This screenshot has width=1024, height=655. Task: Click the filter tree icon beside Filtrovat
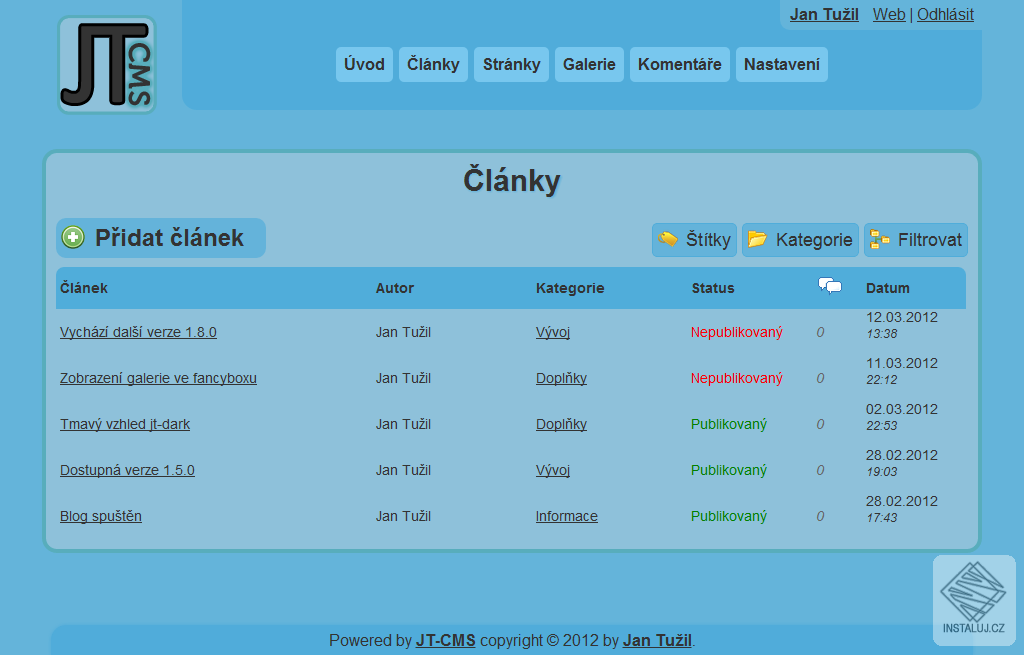tap(880, 240)
